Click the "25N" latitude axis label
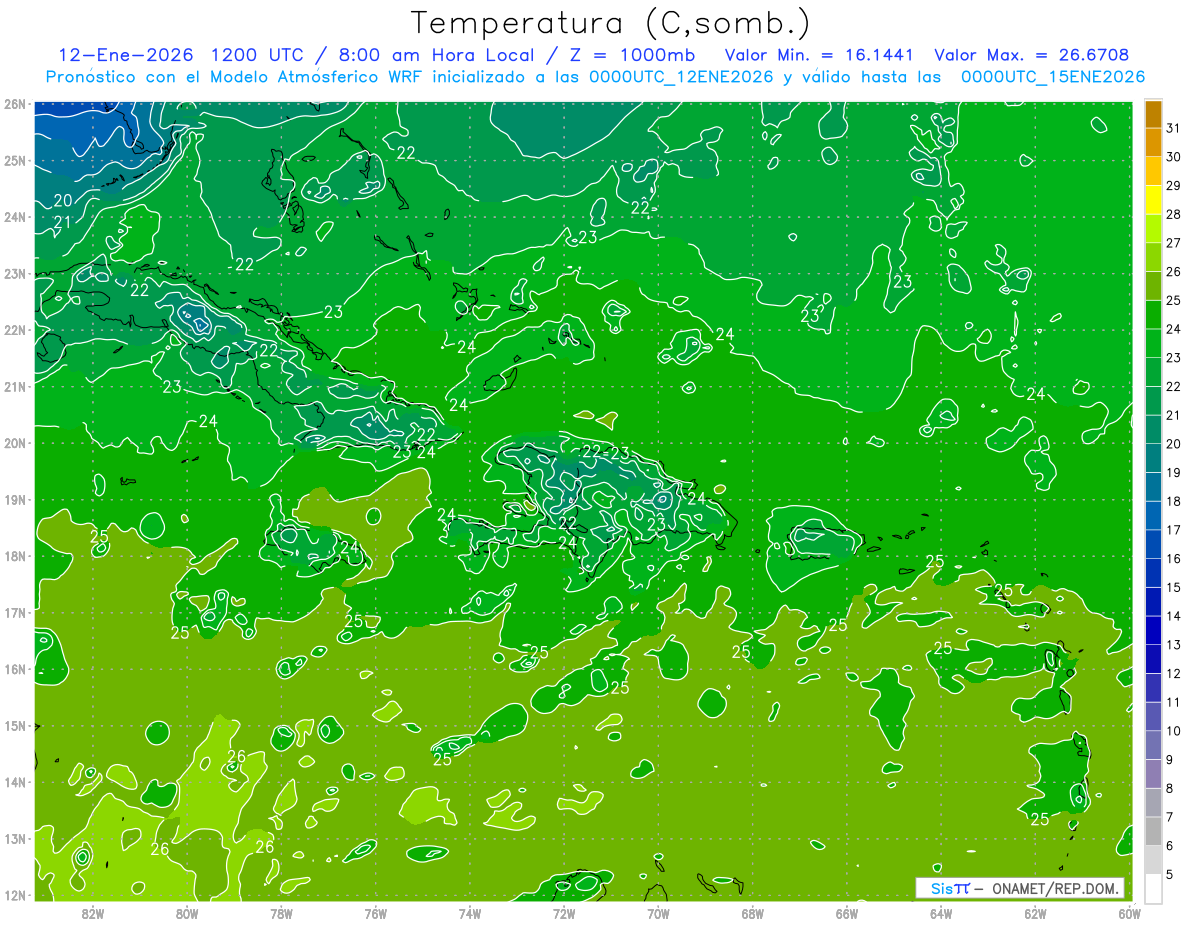The height and width of the screenshot is (927, 1200). pos(15,161)
